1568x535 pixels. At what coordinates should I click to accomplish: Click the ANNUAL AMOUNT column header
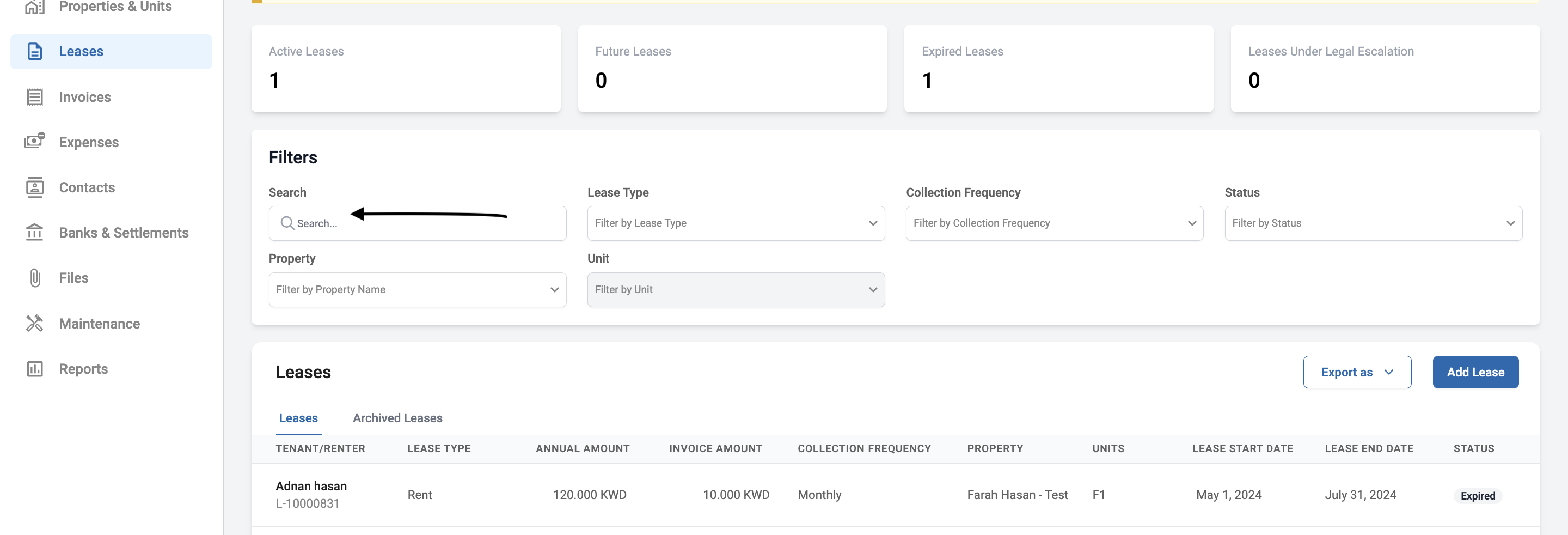click(x=583, y=448)
